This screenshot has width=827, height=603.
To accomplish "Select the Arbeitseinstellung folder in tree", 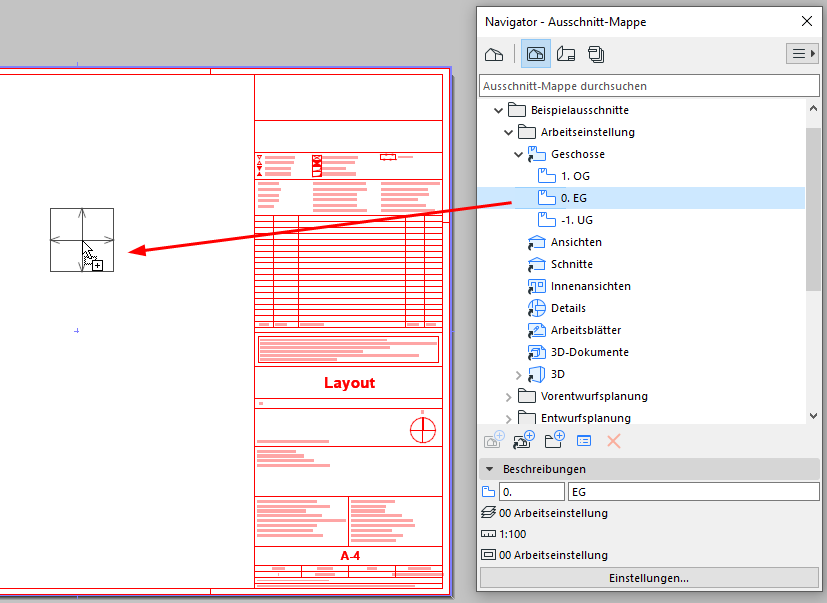I will (x=588, y=132).
